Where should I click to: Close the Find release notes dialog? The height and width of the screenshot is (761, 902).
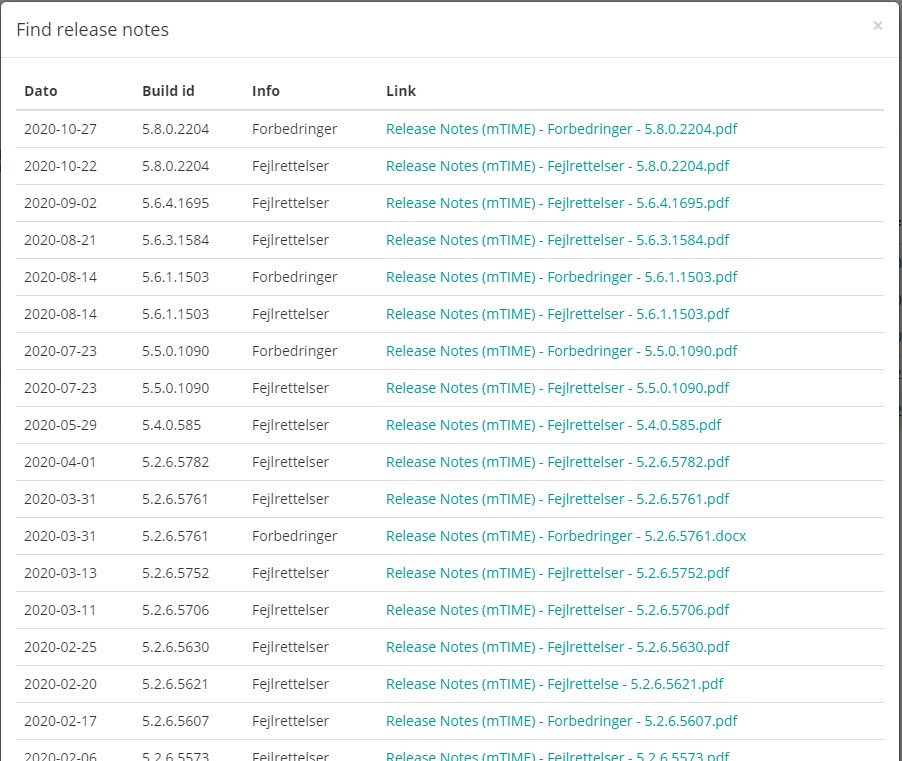tap(877, 26)
